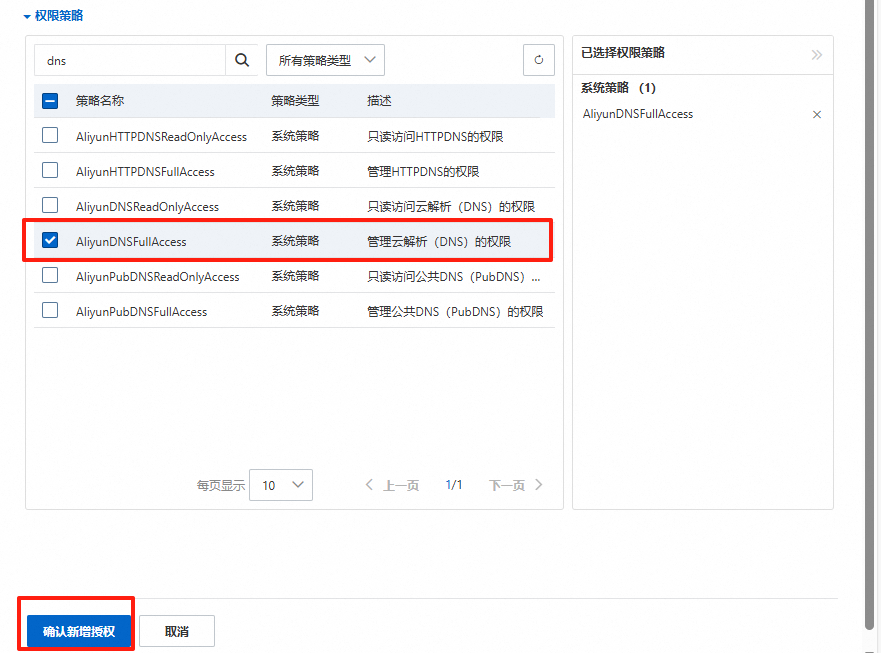Click the 策略类型 column header
881x653 pixels.
(x=295, y=101)
